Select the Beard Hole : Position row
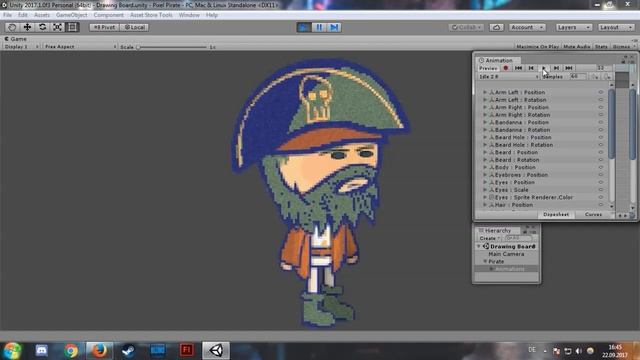Screen dimensions: 640x360 (x=543, y=138)
